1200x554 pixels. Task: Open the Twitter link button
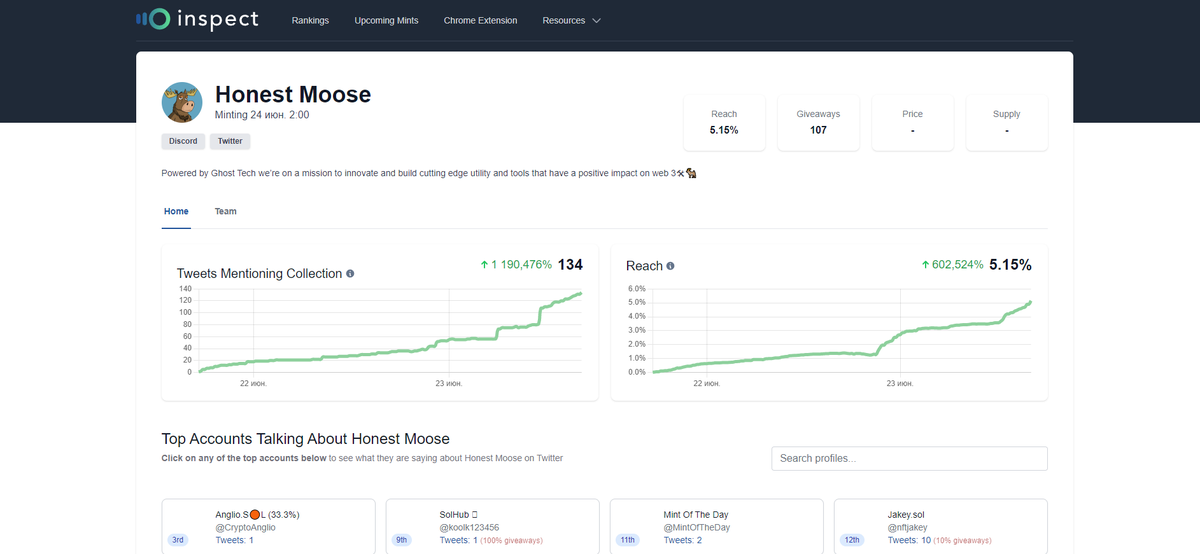(230, 141)
